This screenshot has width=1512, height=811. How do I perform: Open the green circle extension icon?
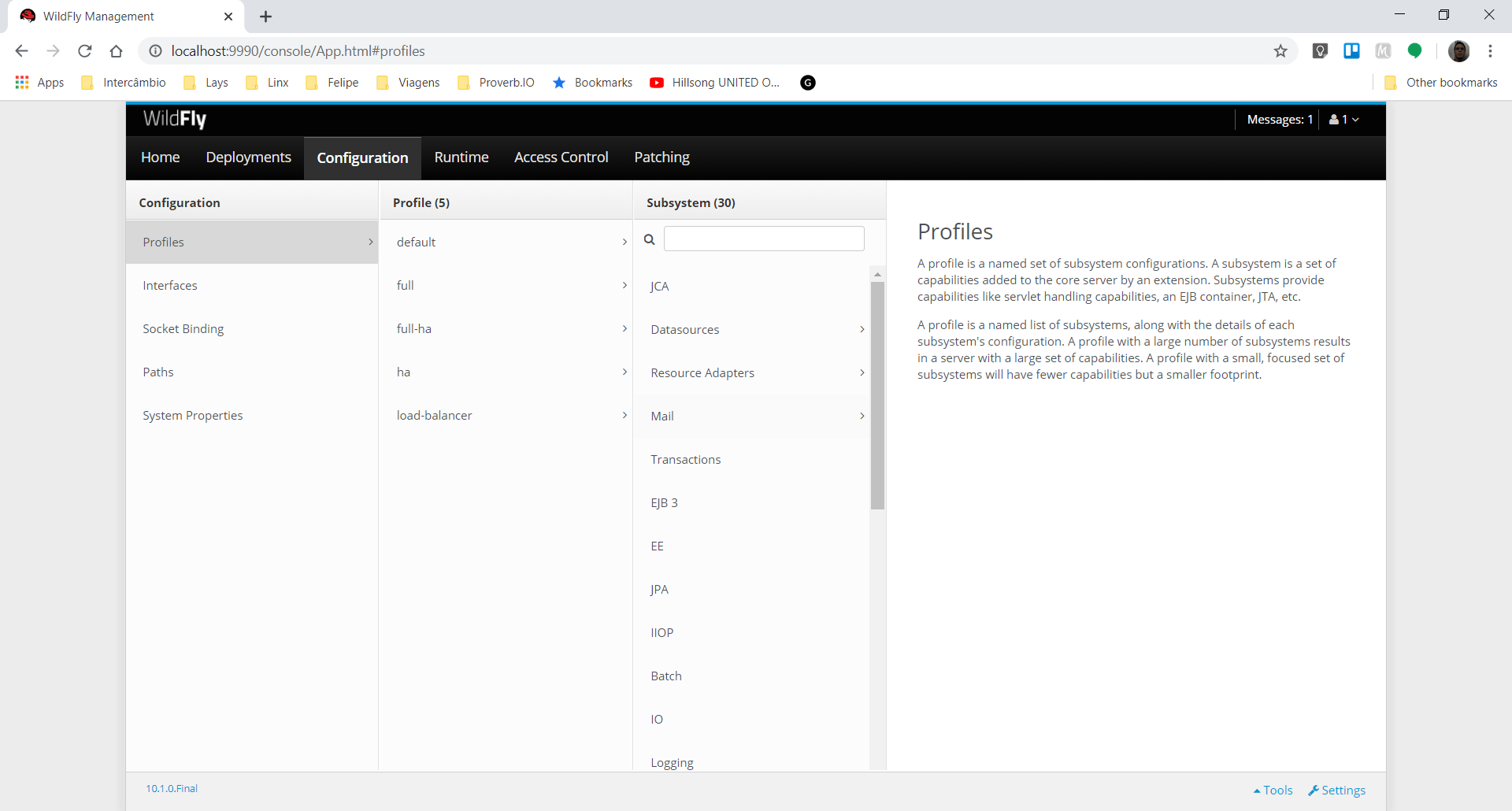pyautogui.click(x=1414, y=51)
